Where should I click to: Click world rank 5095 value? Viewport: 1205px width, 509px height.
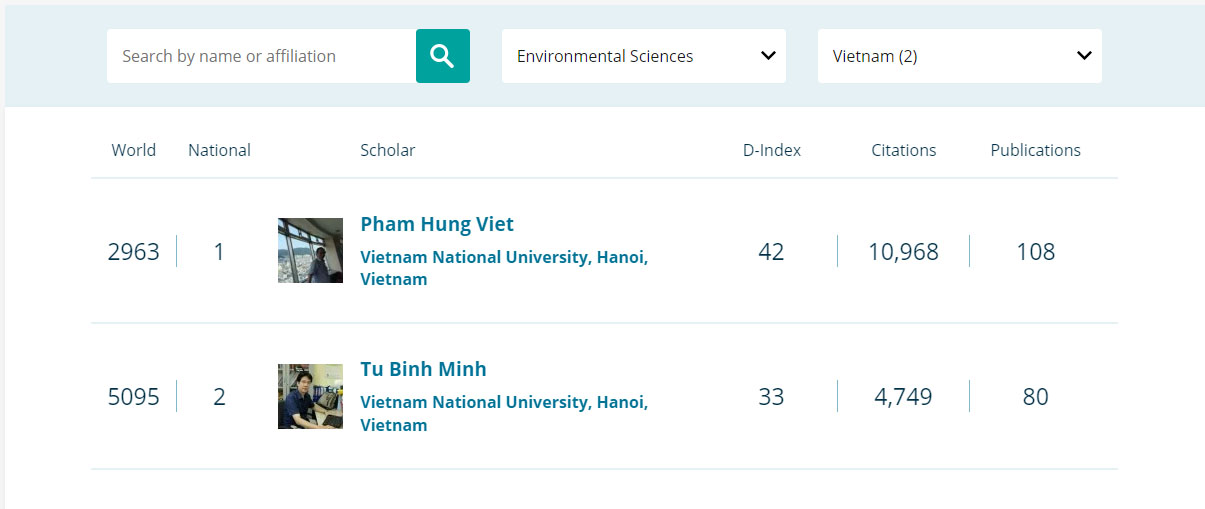(134, 397)
